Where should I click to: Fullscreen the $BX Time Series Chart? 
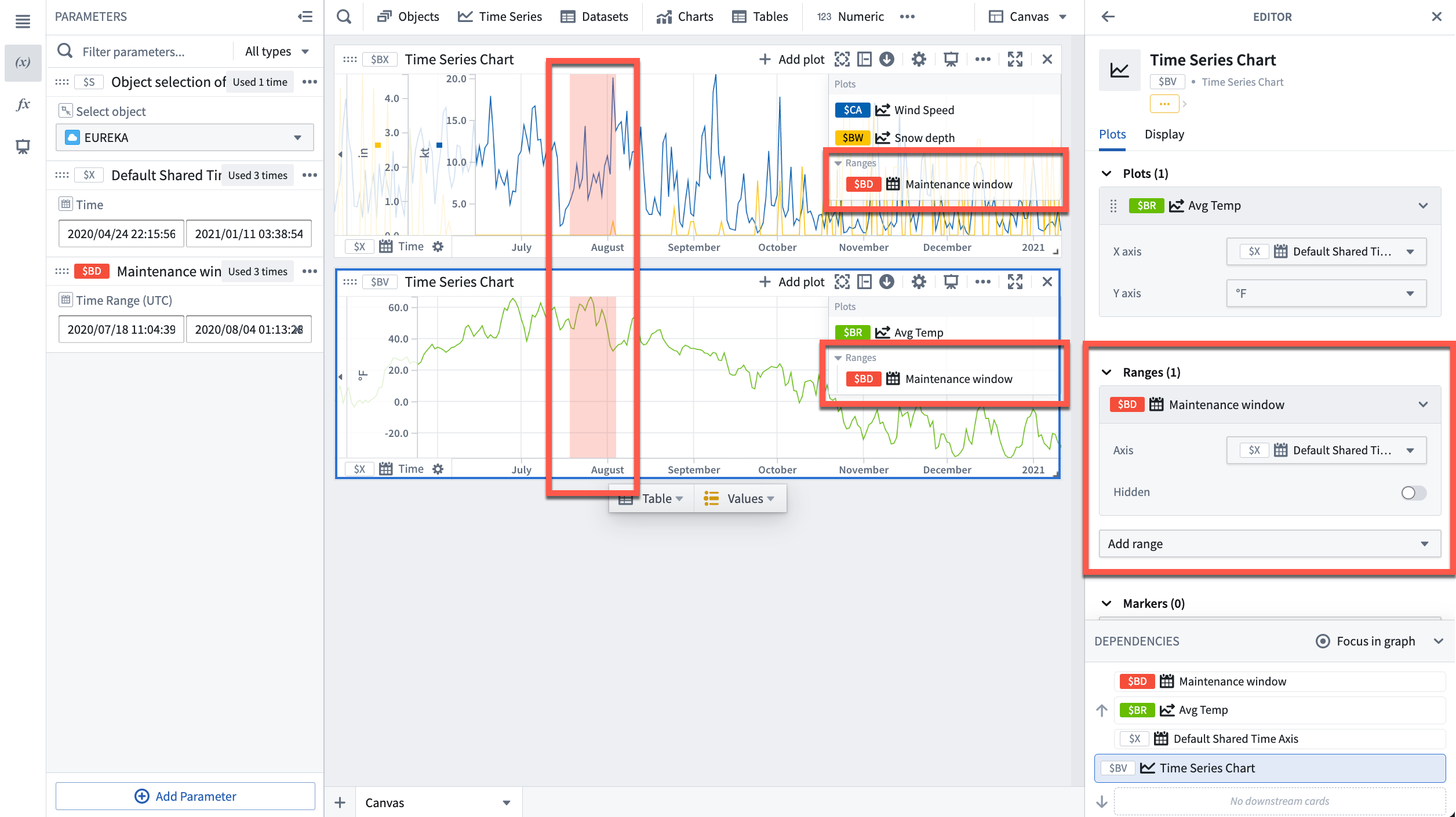point(1015,59)
